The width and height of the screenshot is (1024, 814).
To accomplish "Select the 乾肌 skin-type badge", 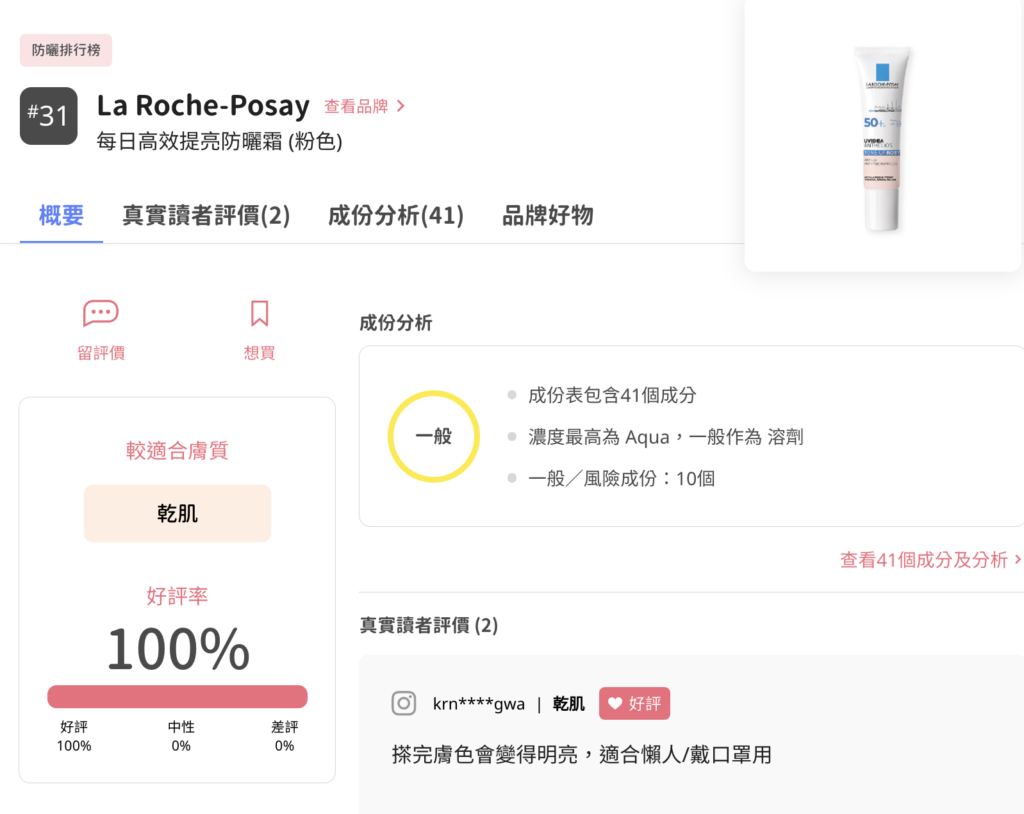I will pyautogui.click(x=177, y=512).
